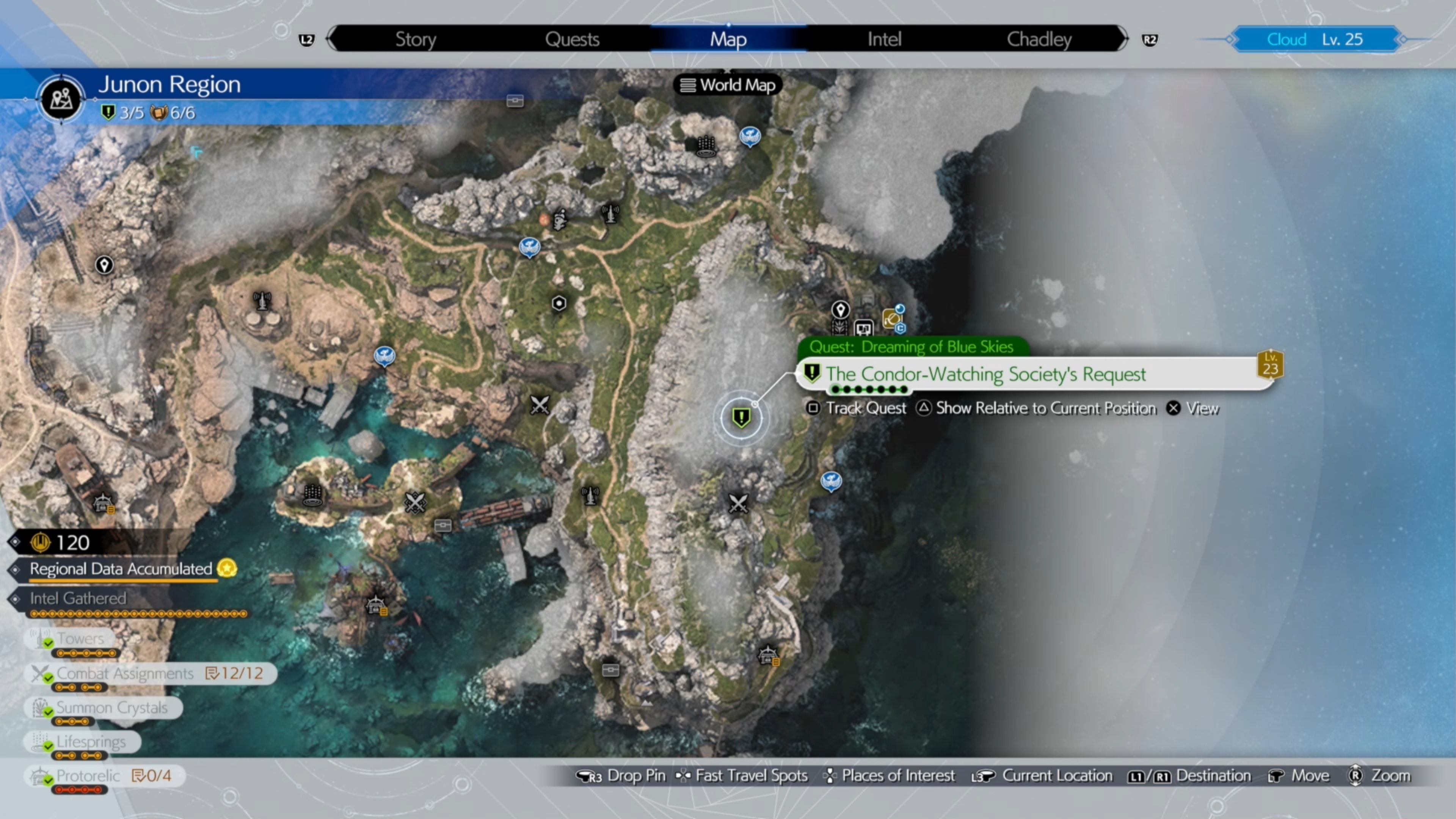Click the Current Location hint
Screen dimensions: 1456x819
coord(1042,776)
